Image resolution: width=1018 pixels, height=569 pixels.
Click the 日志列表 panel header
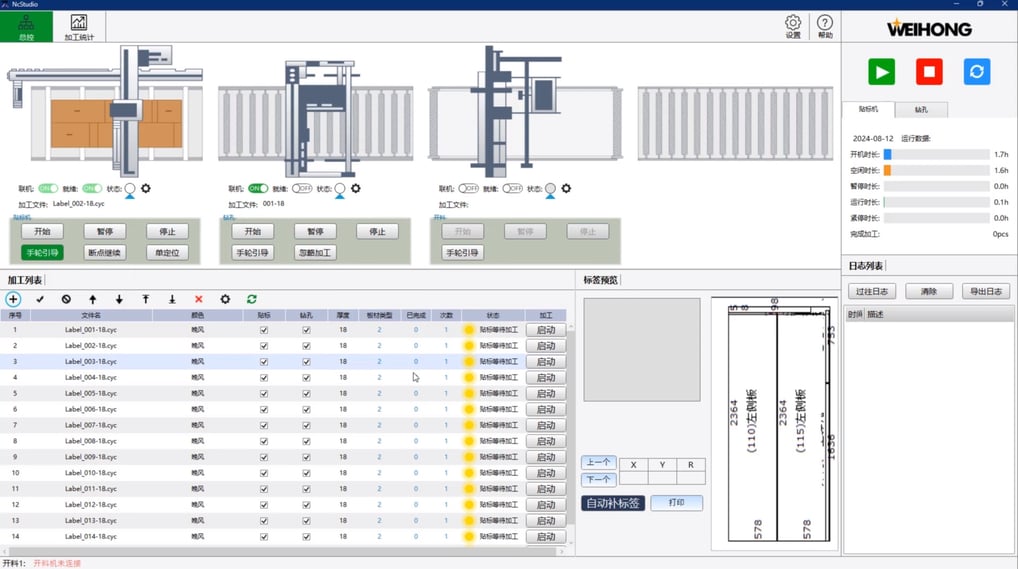coord(866,266)
